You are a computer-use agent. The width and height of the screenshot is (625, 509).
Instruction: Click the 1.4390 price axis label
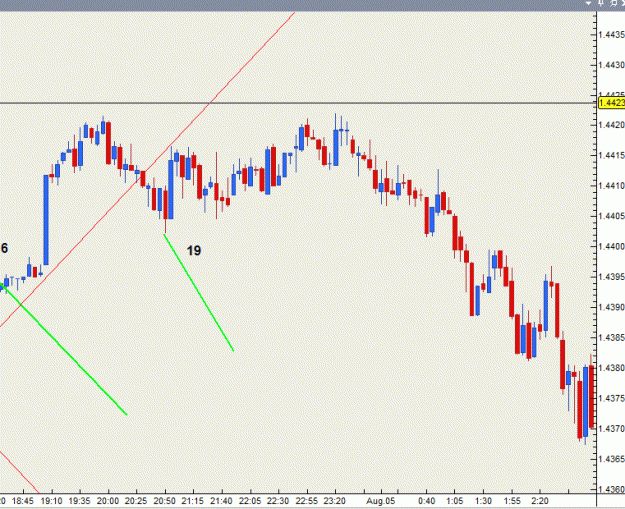[x=611, y=307]
